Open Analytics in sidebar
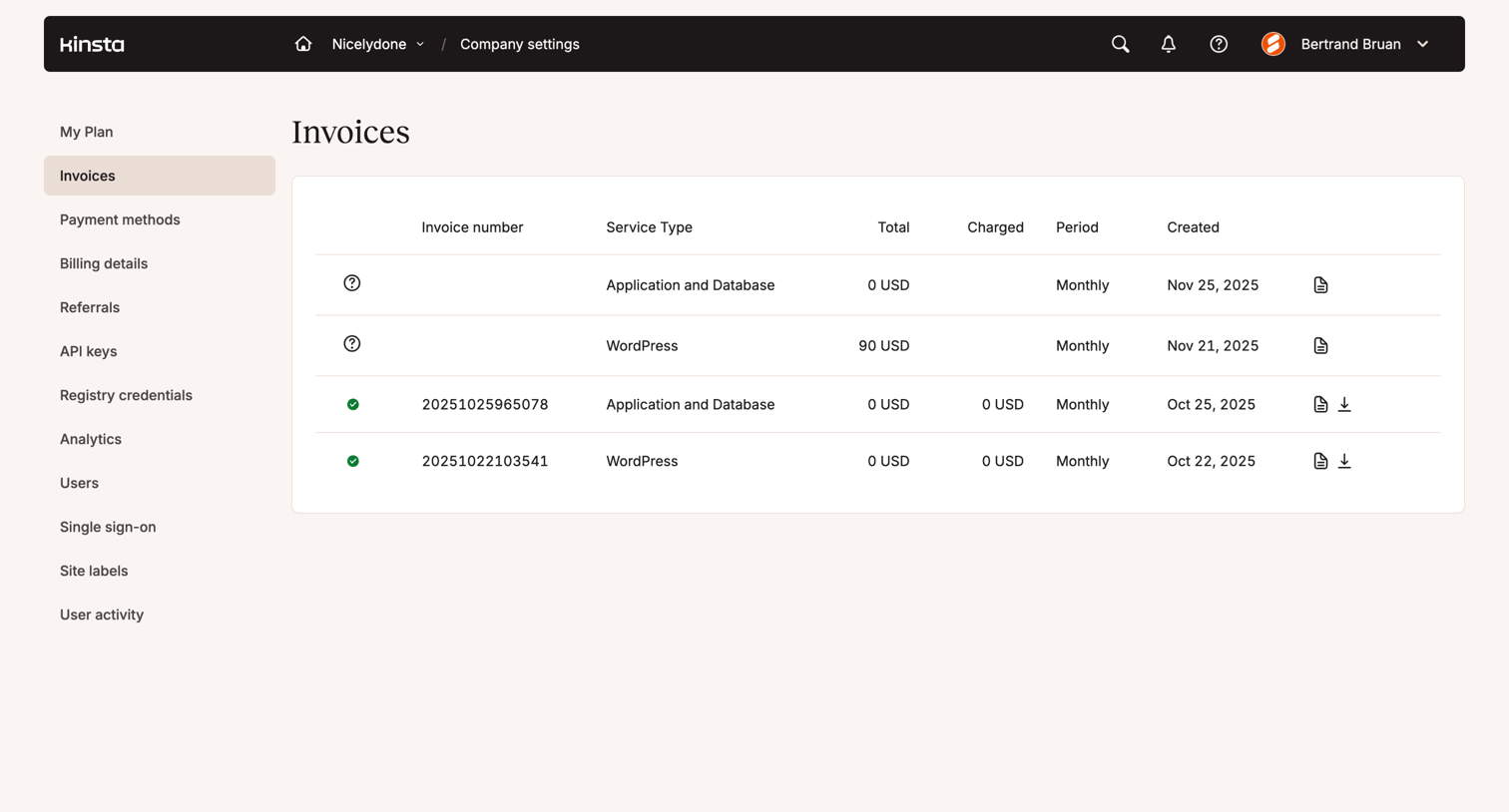This screenshot has width=1509, height=812. point(160,439)
